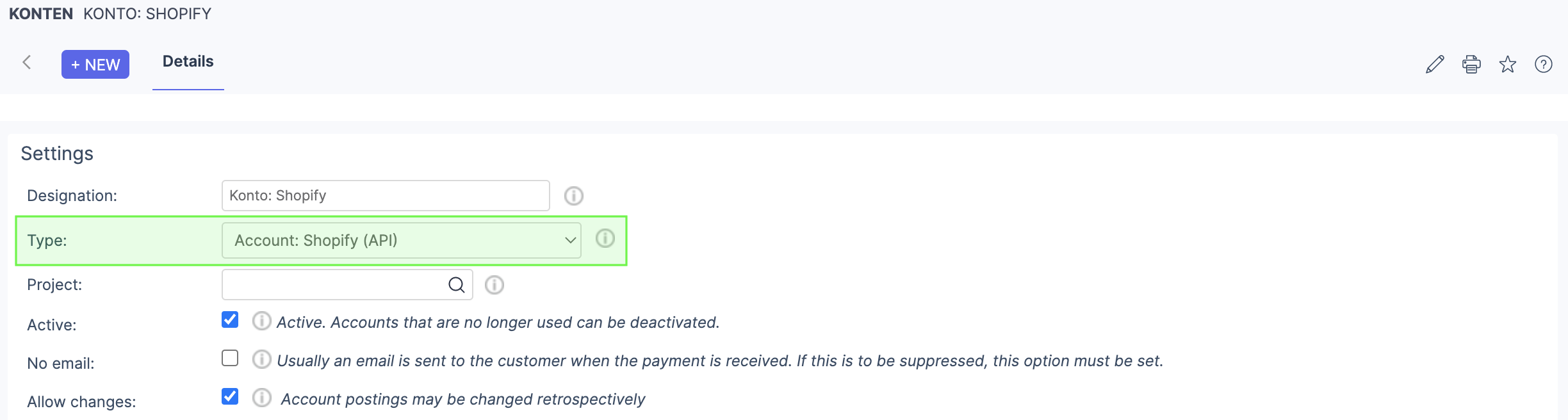Viewport: 1568px width, 420px height.
Task: Click info icon beside Allow changes checkbox
Action: click(261, 398)
